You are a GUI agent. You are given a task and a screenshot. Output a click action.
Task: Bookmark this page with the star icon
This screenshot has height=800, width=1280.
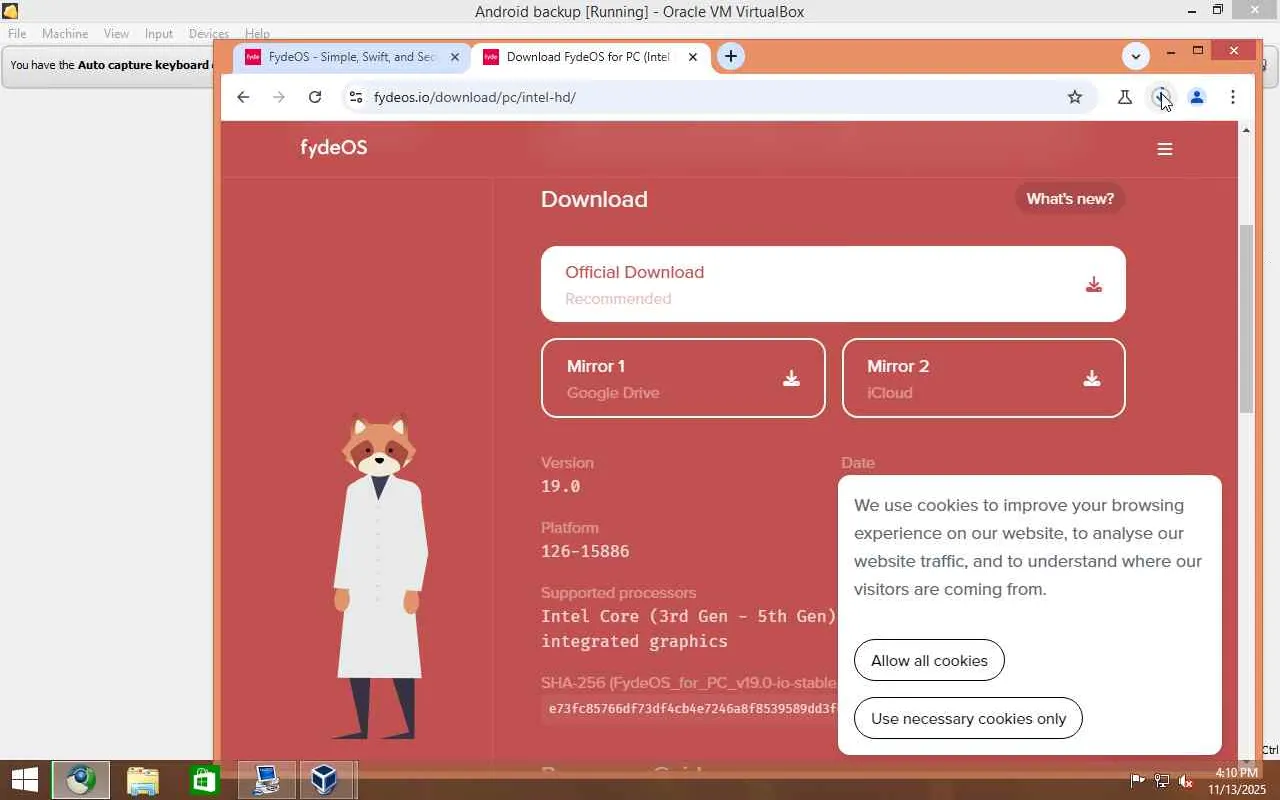(1075, 97)
